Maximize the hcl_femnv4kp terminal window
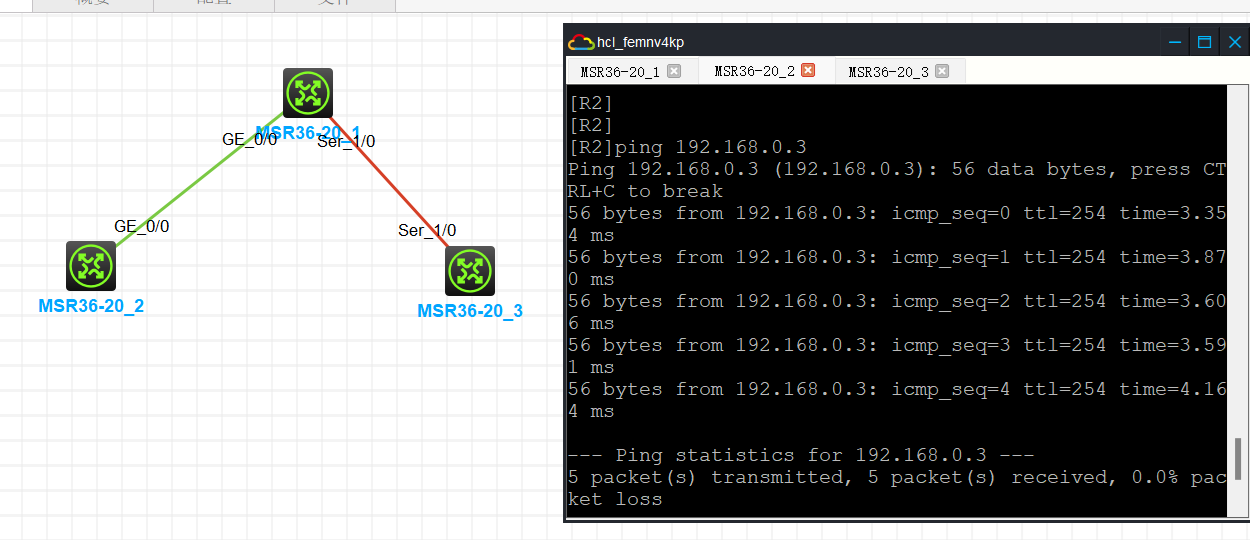This screenshot has width=1250, height=540. pyautogui.click(x=1205, y=42)
